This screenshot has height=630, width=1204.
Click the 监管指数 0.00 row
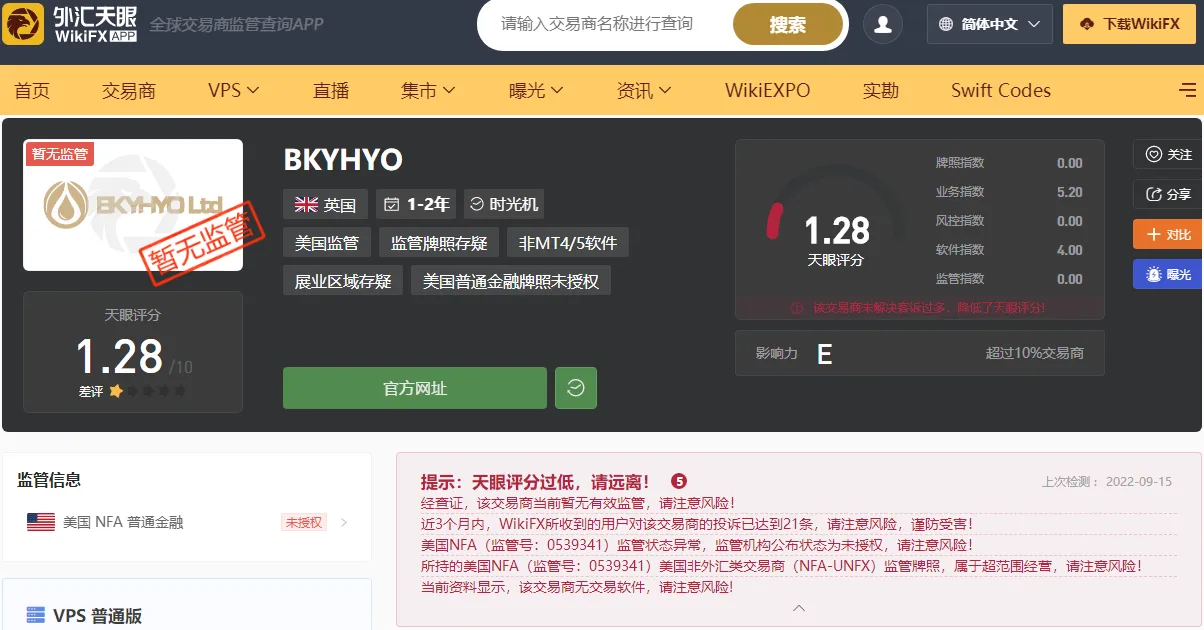[x=1009, y=279]
